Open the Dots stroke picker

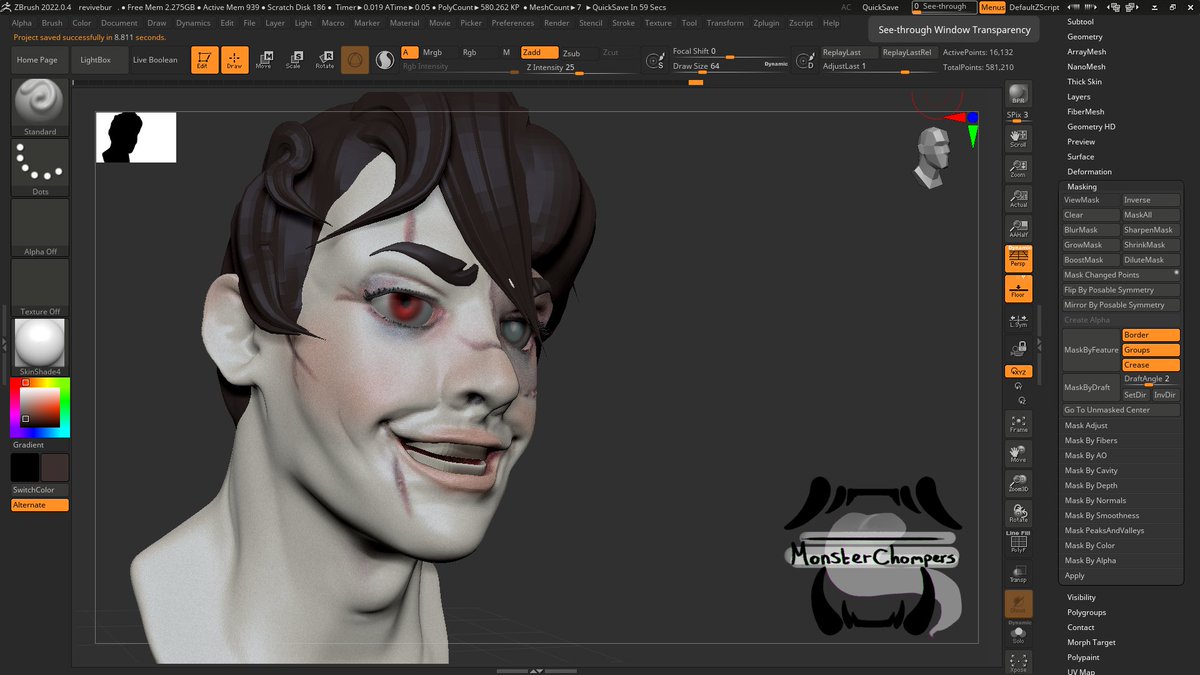(x=40, y=167)
